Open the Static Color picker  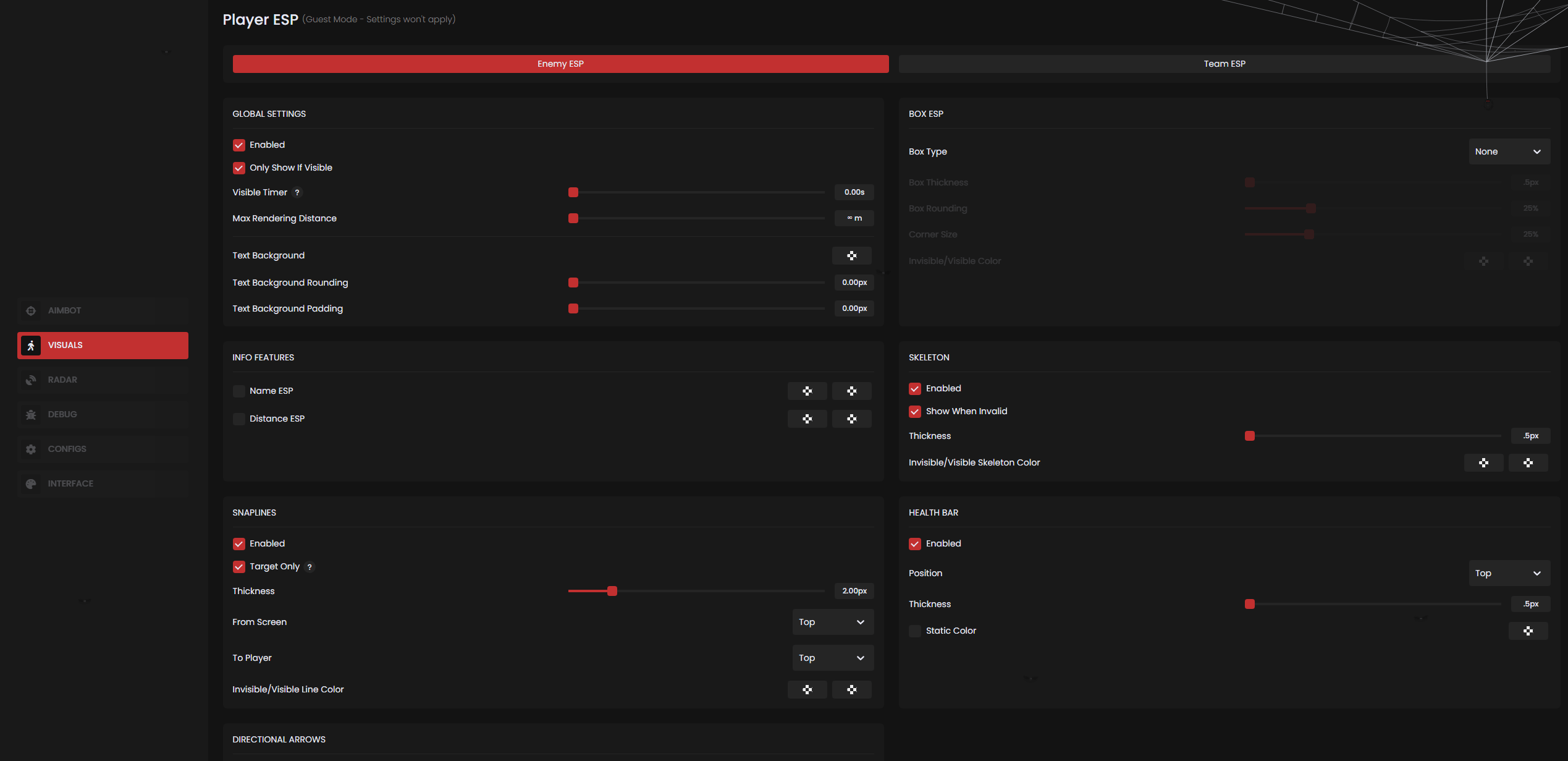(1527, 631)
